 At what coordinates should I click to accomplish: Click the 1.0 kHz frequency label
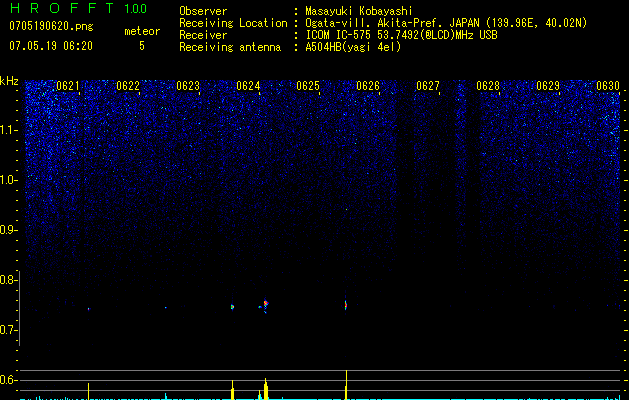coord(8,180)
